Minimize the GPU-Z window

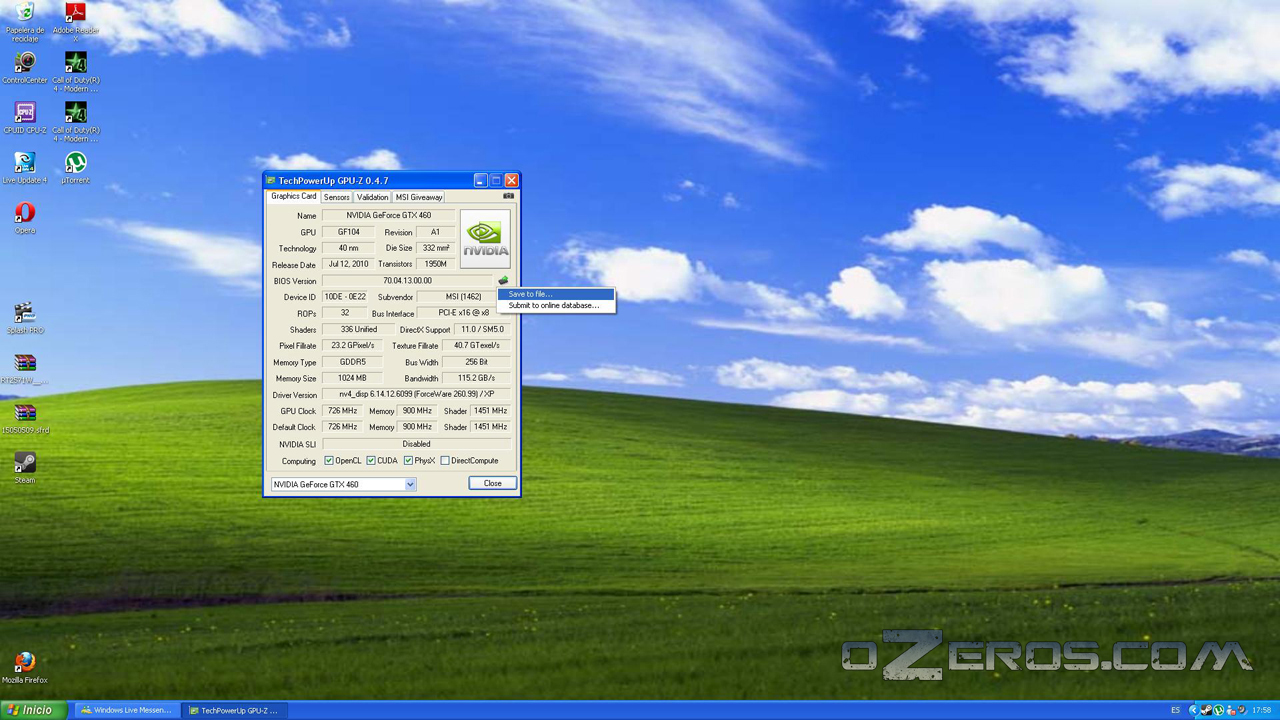[x=480, y=181]
